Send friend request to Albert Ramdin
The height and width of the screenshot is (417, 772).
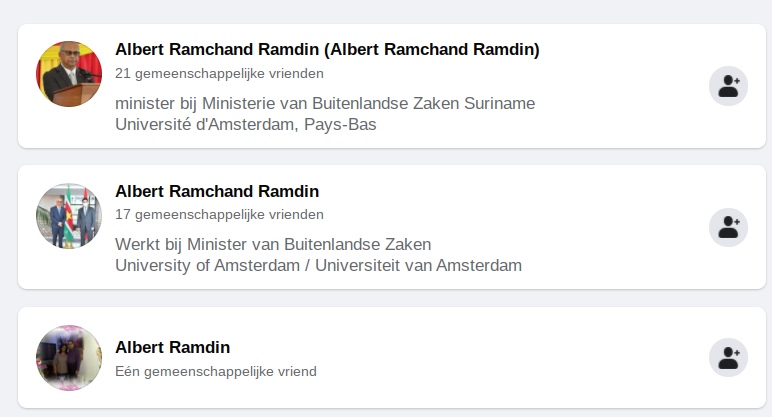click(728, 357)
